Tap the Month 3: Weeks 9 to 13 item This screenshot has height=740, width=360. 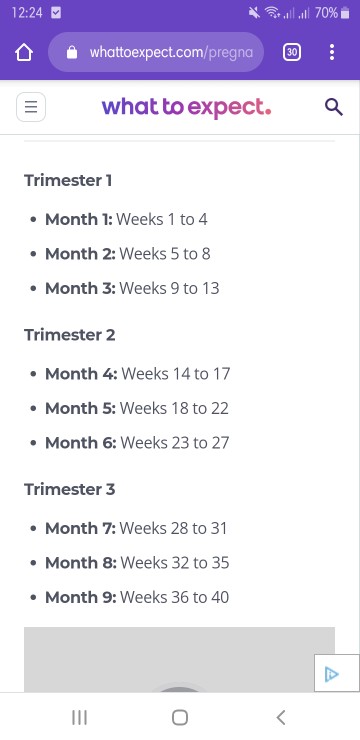coord(132,288)
